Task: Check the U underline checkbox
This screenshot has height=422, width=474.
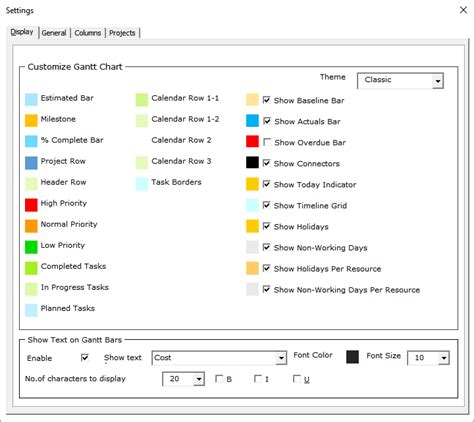Action: [296, 379]
